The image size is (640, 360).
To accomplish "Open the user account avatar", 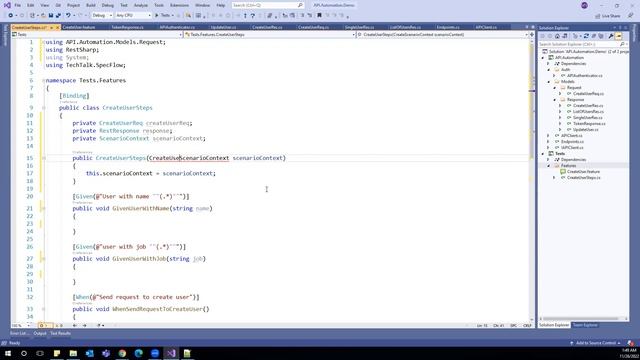I will pyautogui.click(x=584, y=5).
